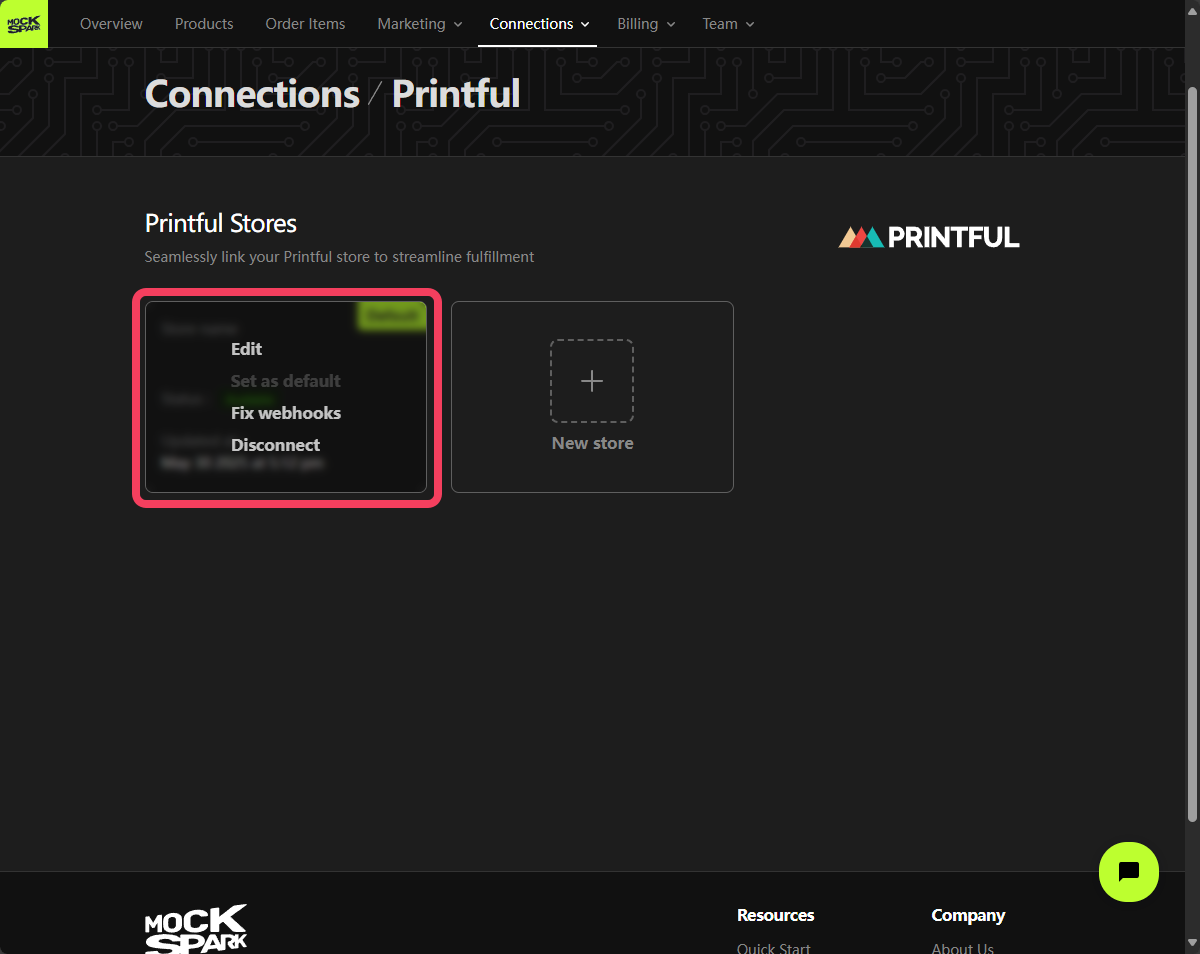Choose Disconnect for the store
This screenshot has height=954, width=1200.
click(276, 445)
